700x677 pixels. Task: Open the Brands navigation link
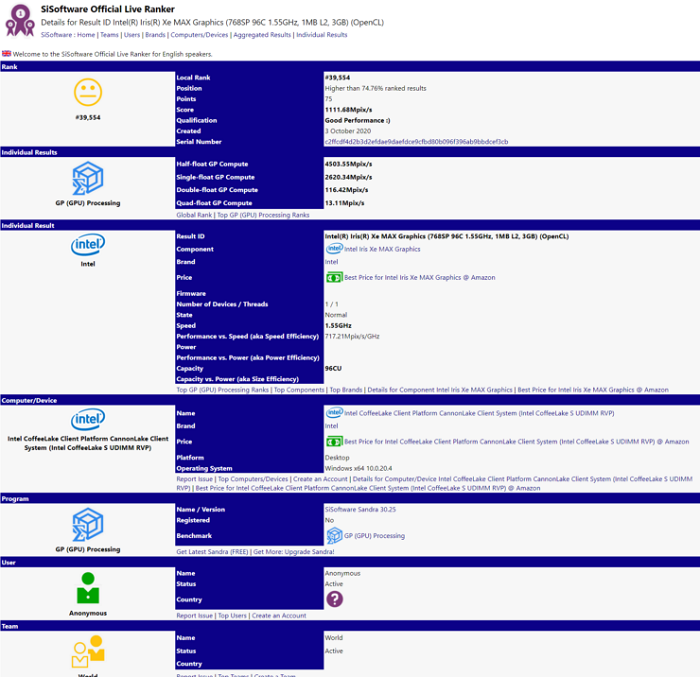click(x=155, y=35)
